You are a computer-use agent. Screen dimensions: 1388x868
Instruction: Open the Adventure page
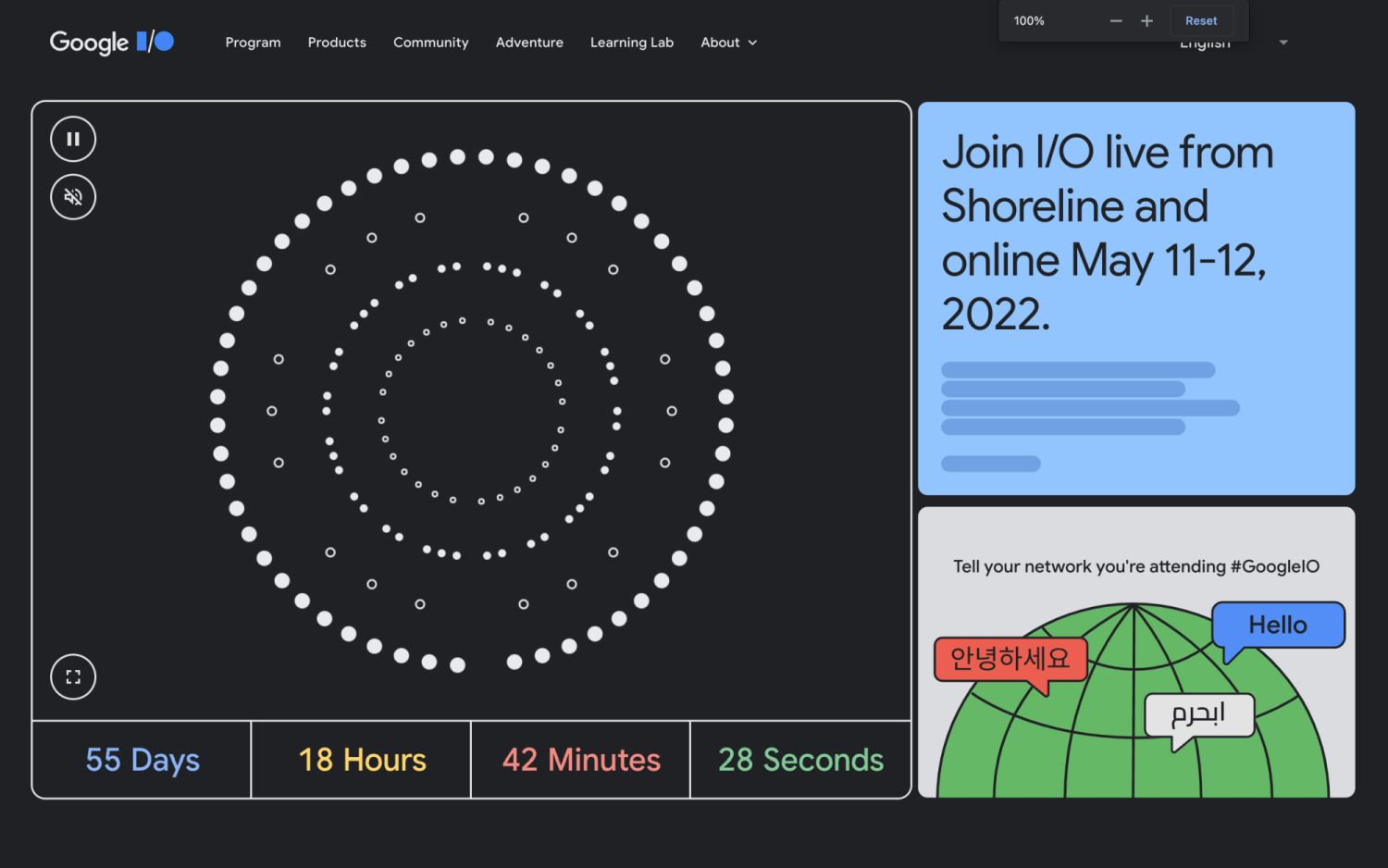529,43
